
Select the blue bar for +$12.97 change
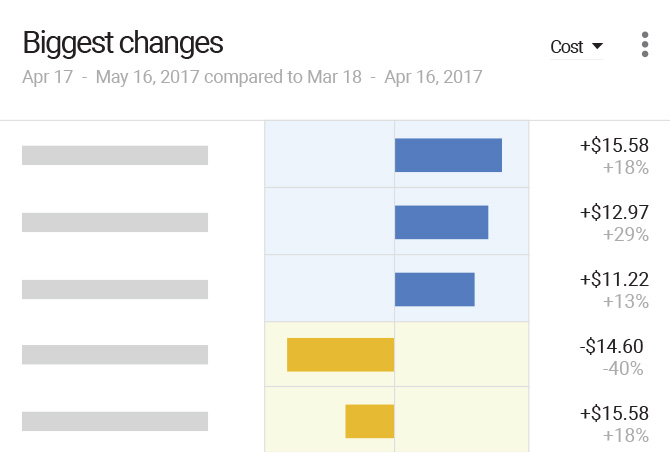tap(441, 222)
